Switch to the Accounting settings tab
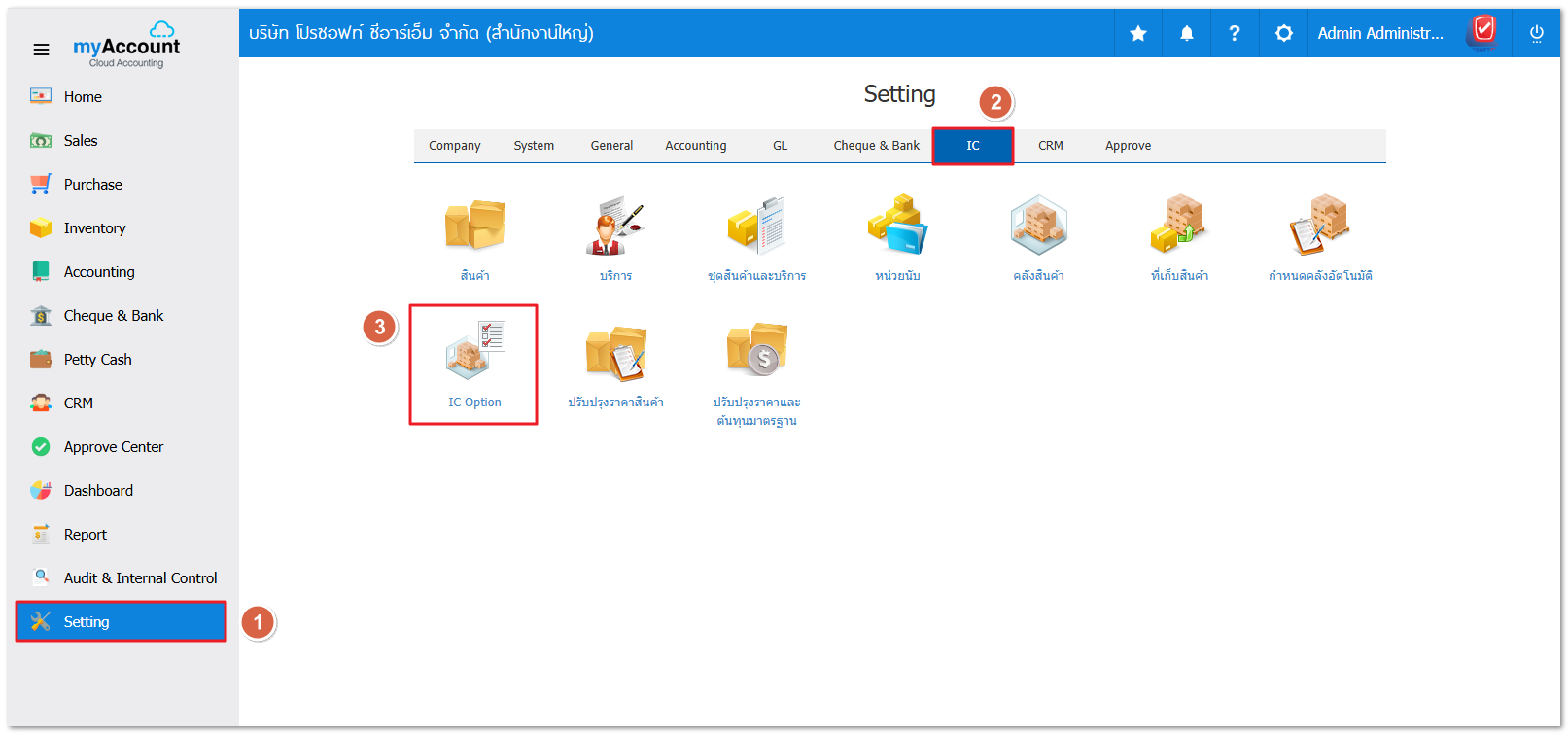 pos(695,146)
